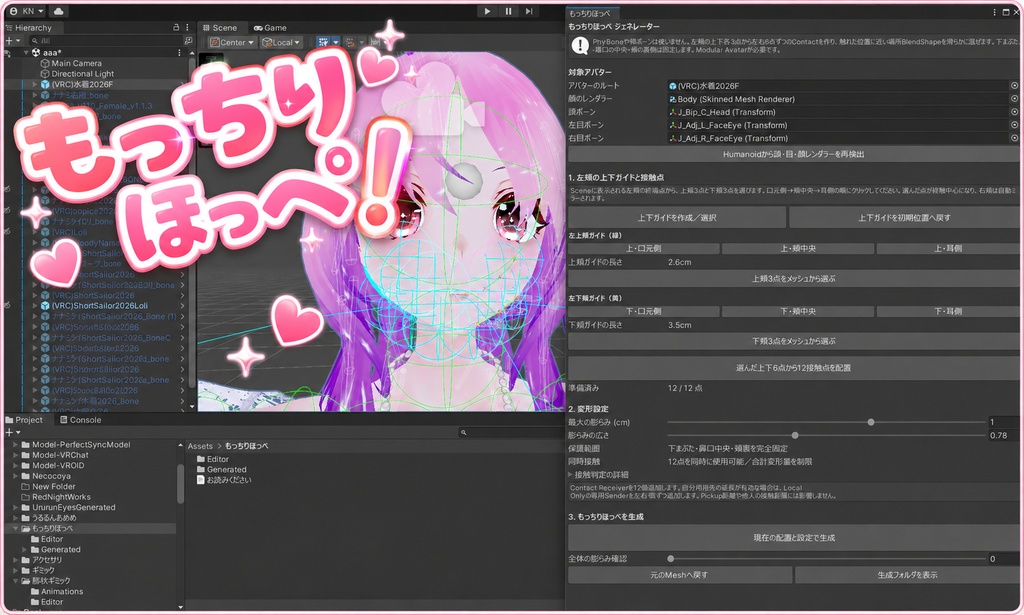Image resolution: width=1024 pixels, height=615 pixels.
Task: Select (VRC)ShortSailor2026Loli in Hierarchy
Action: point(99,306)
